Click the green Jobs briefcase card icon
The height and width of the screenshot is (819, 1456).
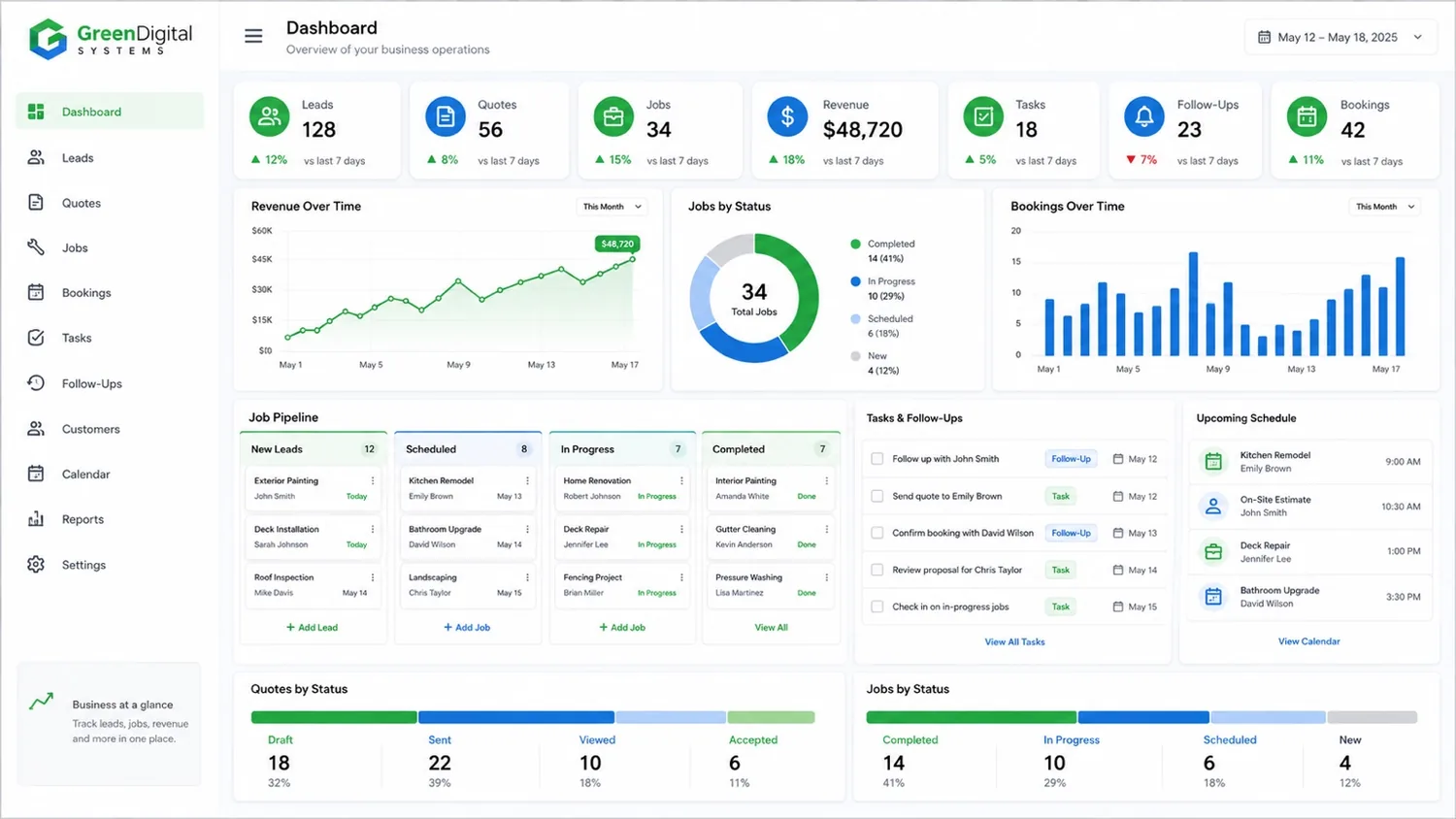pos(613,117)
